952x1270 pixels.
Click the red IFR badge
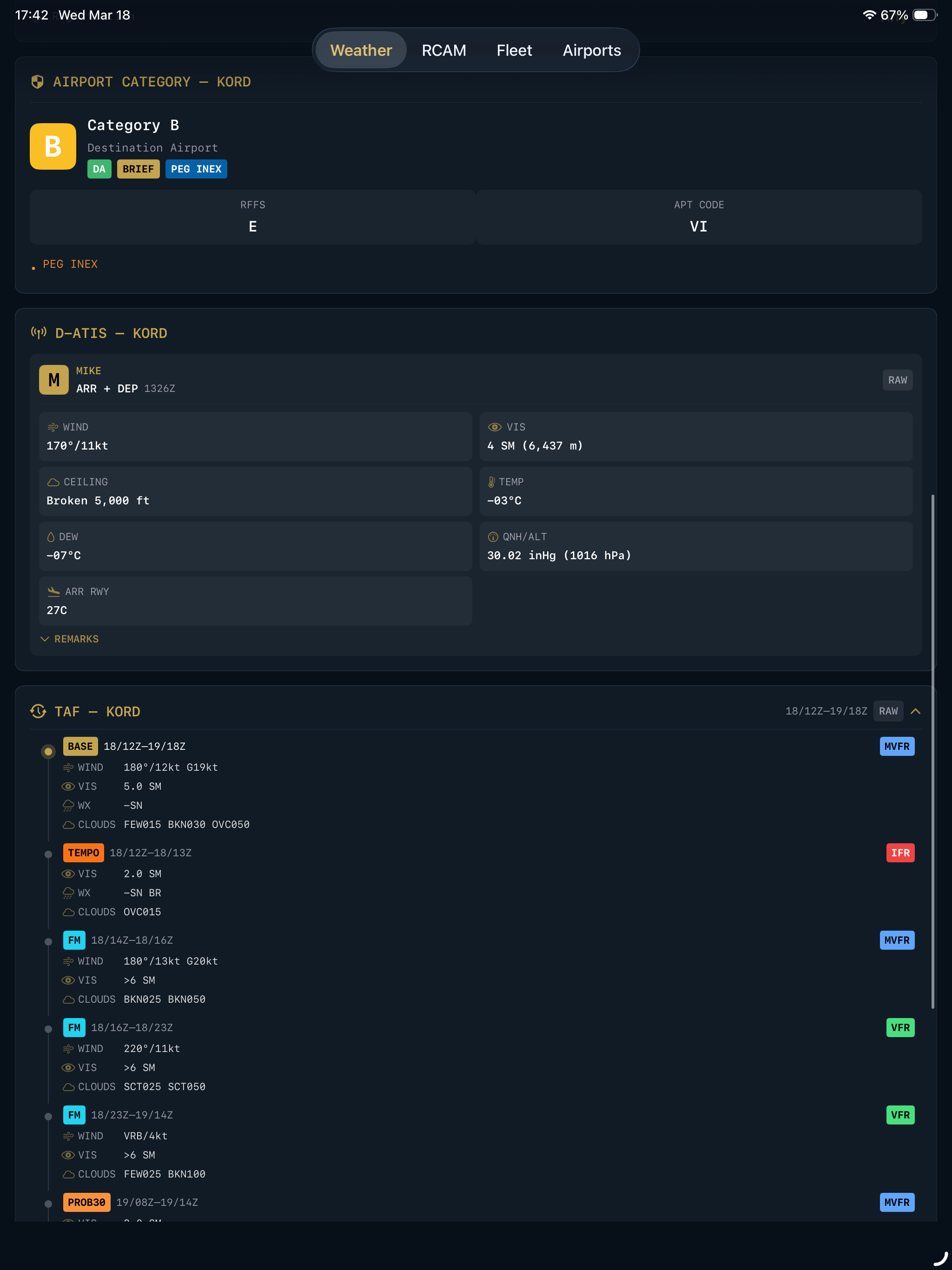[900, 853]
